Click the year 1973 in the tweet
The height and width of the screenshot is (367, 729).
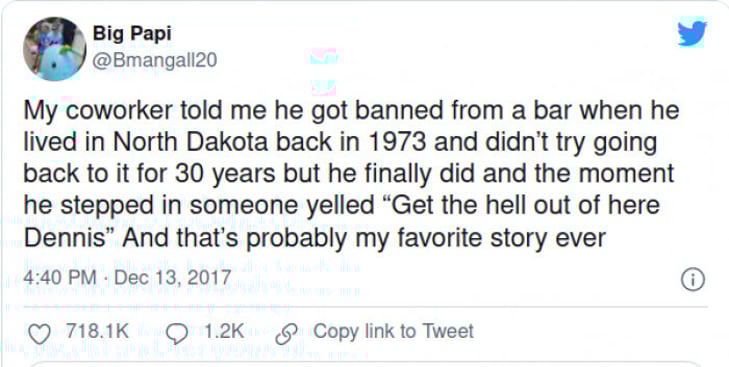click(404, 142)
